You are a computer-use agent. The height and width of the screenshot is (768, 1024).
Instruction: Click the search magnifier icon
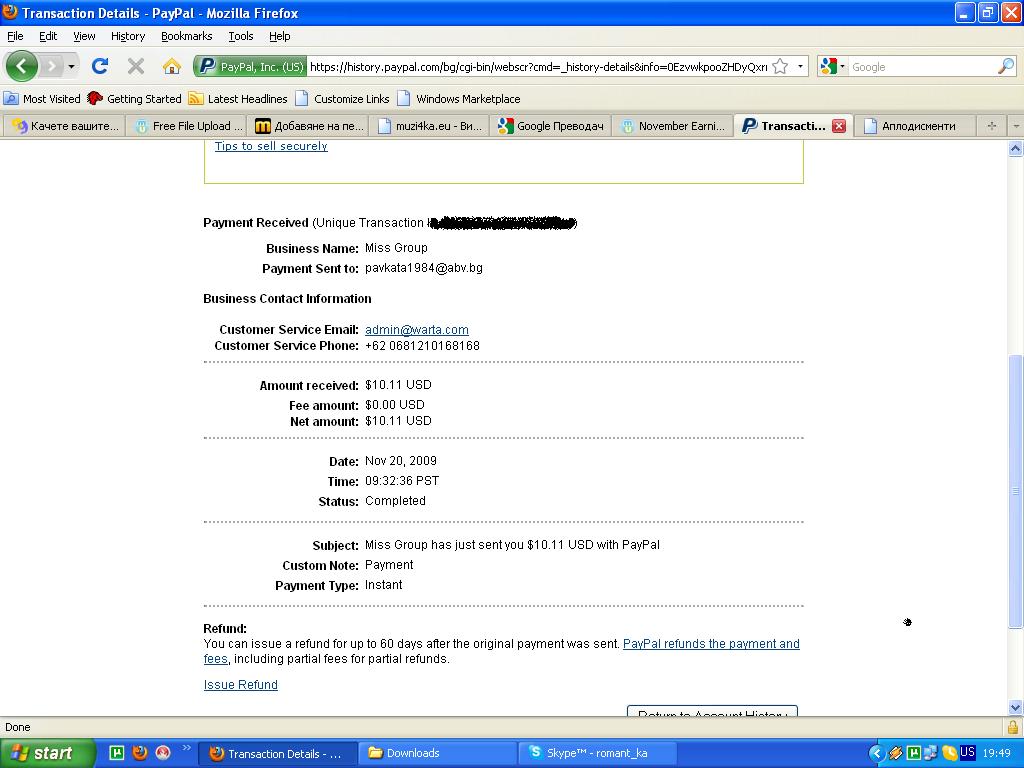1006,67
